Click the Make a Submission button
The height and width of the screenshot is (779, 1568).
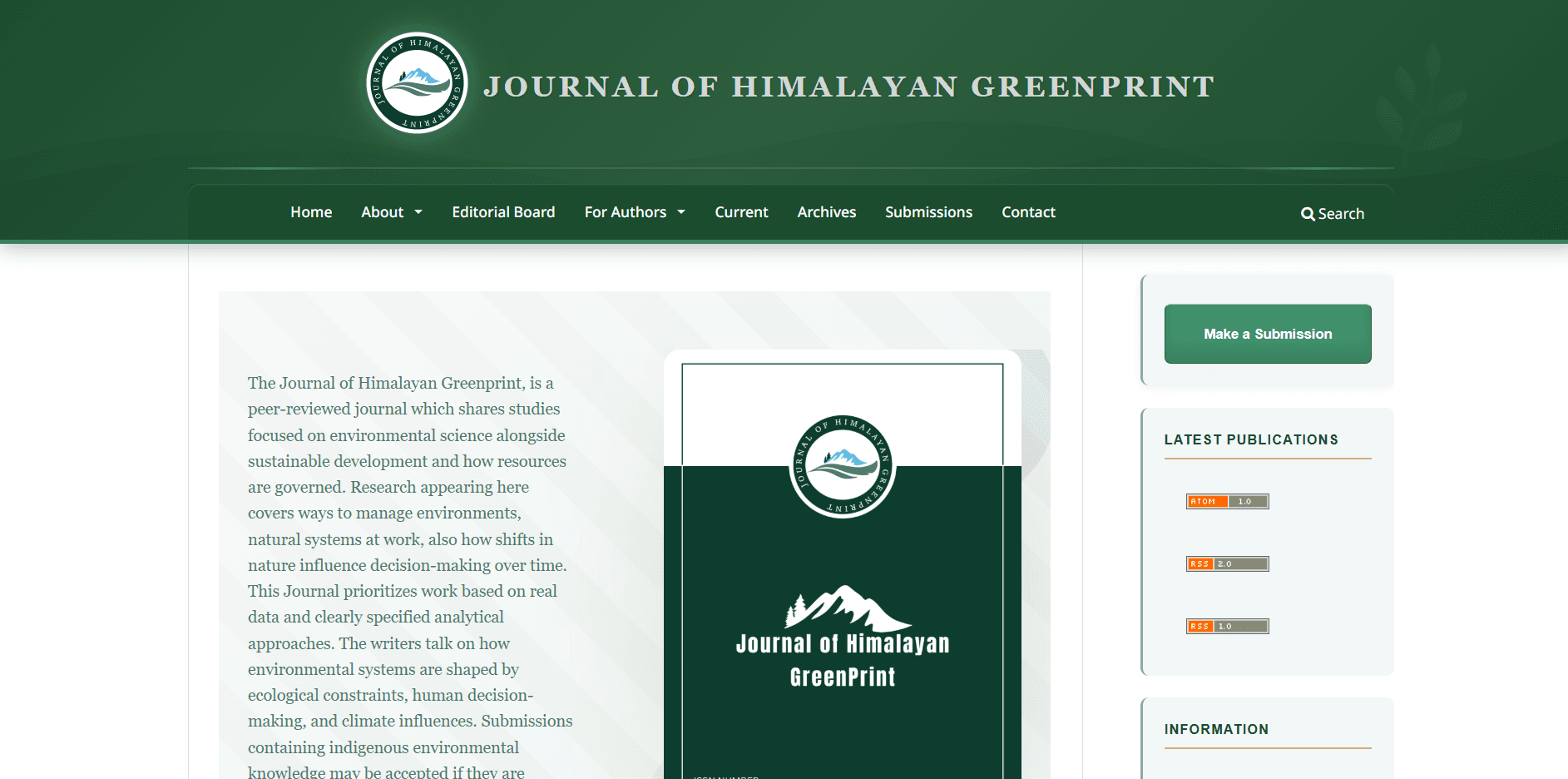tap(1268, 334)
